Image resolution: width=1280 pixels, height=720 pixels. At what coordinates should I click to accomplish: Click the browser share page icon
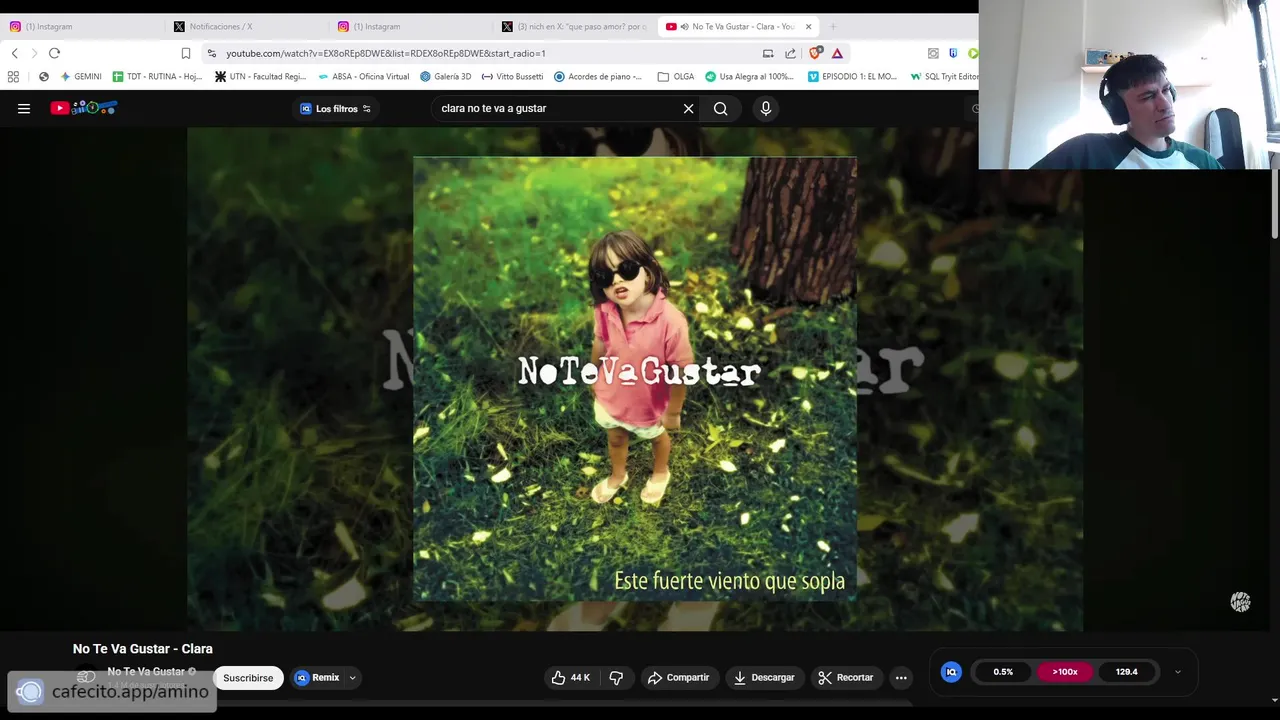790,53
